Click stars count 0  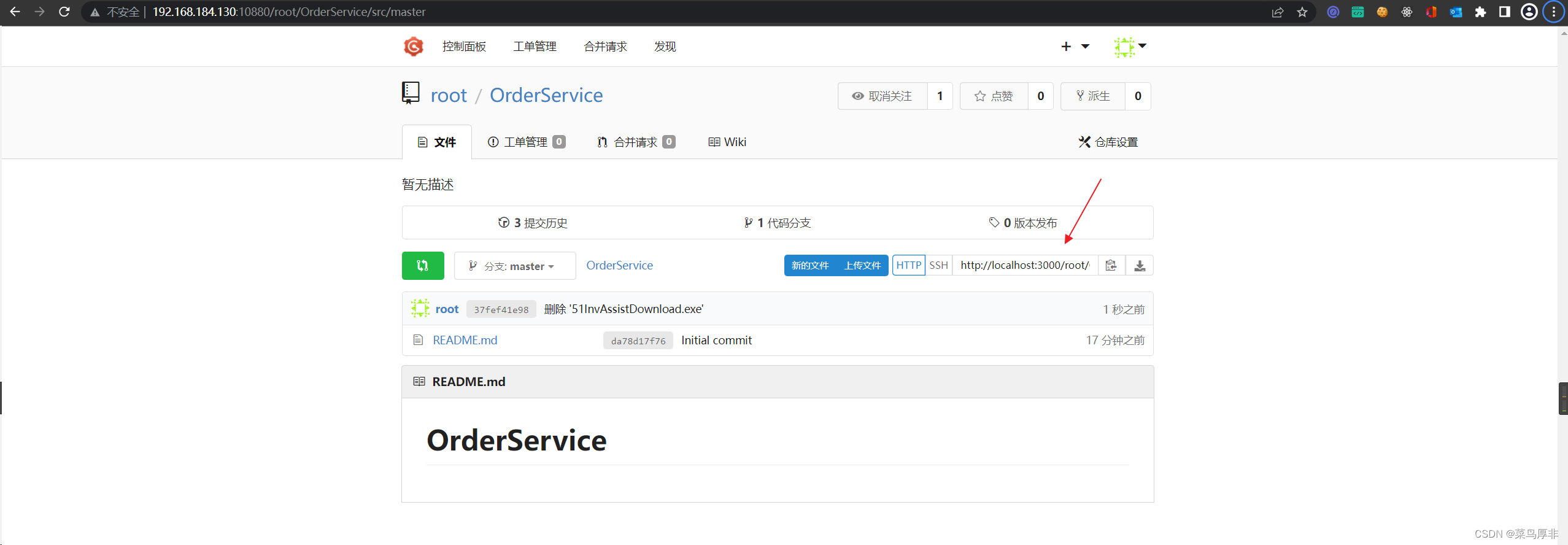(x=1041, y=96)
